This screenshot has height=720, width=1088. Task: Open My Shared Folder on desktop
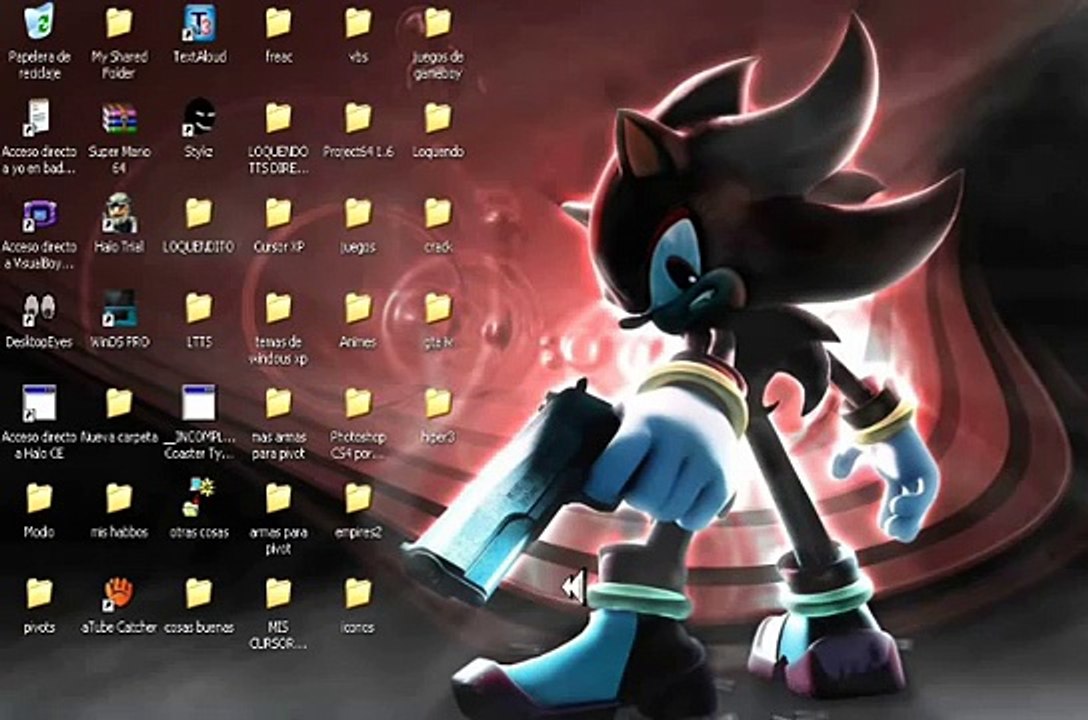[119, 22]
